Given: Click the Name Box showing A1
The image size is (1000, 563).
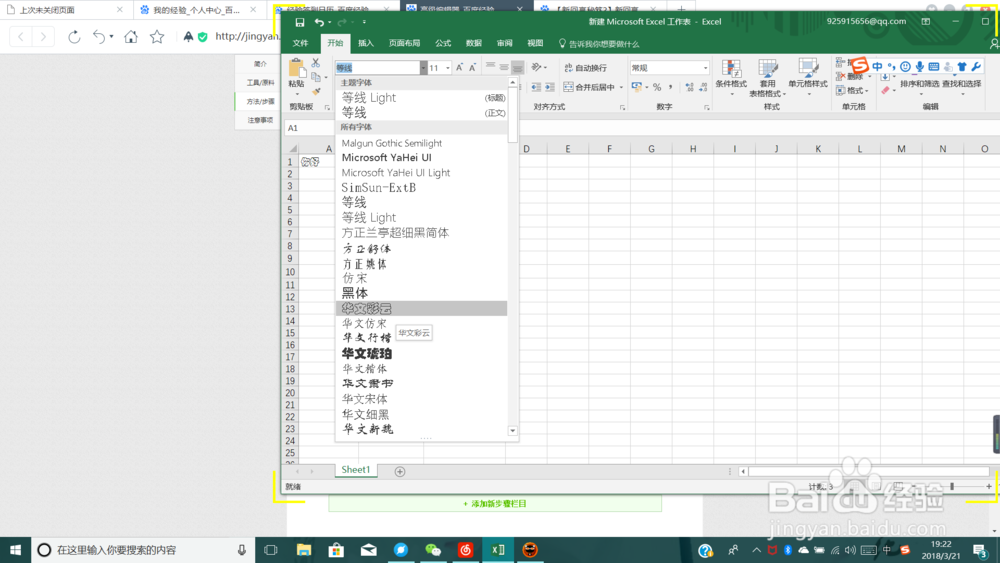Looking at the screenshot, I should (309, 128).
